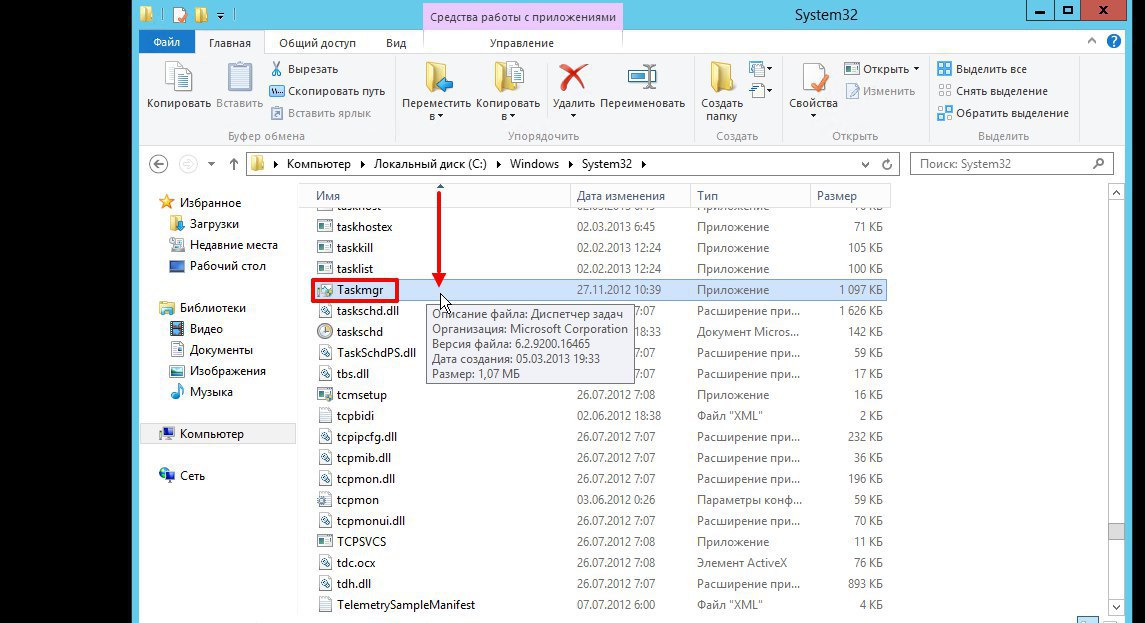Click the Paste (Вставить) ribbon icon
This screenshot has height=623, width=1145.
[x=239, y=78]
